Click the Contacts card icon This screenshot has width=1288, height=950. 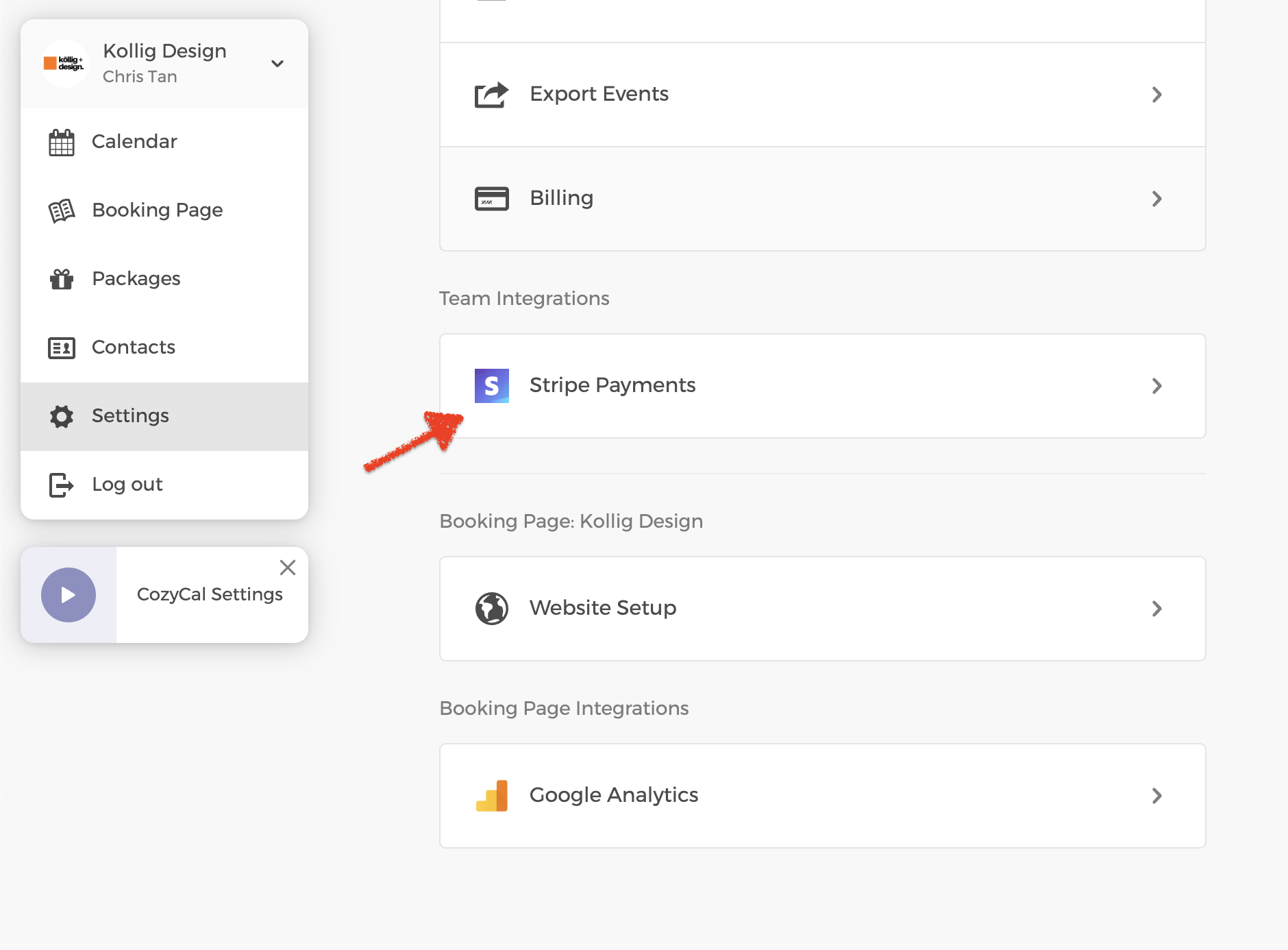click(x=62, y=348)
